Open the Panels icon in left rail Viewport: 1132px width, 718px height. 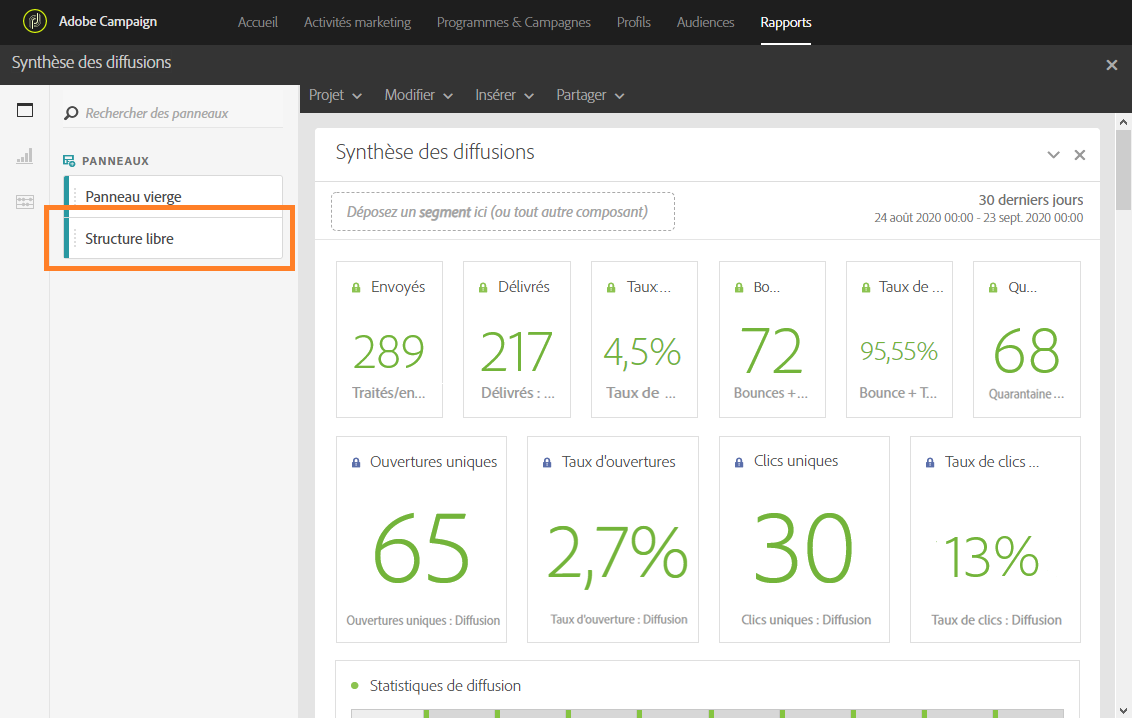point(25,110)
